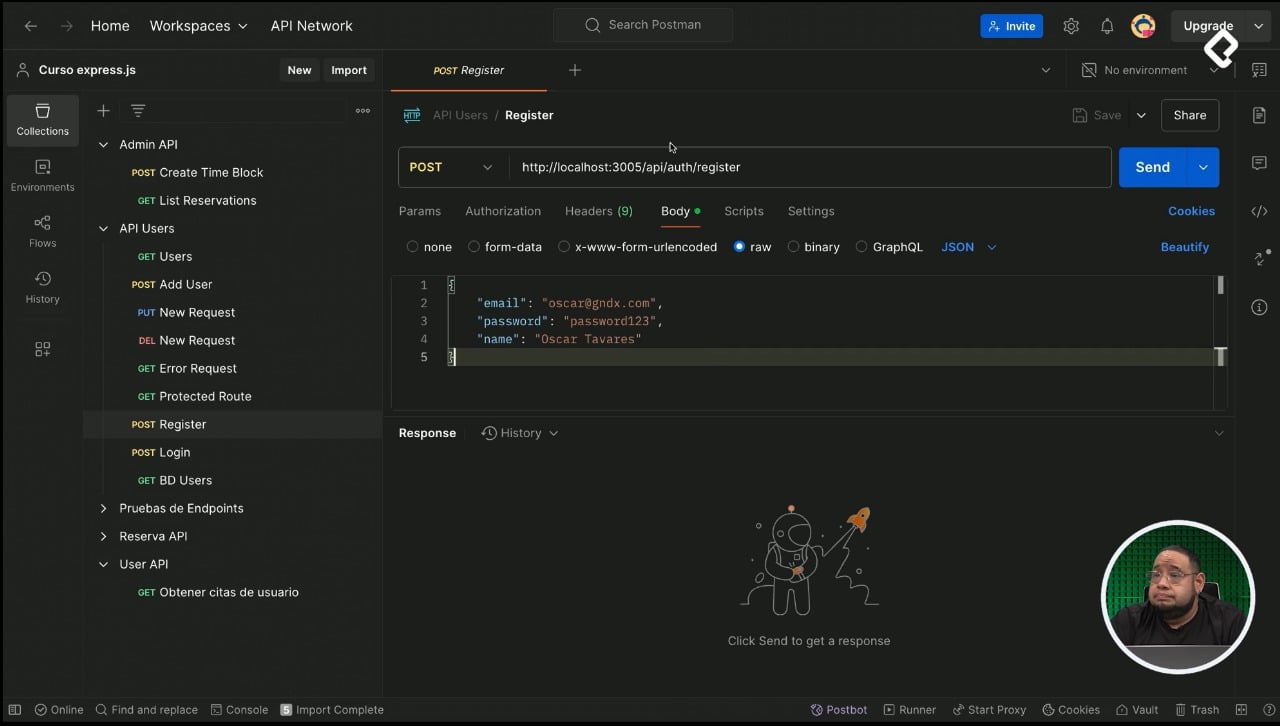Click the plus icon to create a collection
Viewport: 1280px width, 726px height.
[103, 111]
